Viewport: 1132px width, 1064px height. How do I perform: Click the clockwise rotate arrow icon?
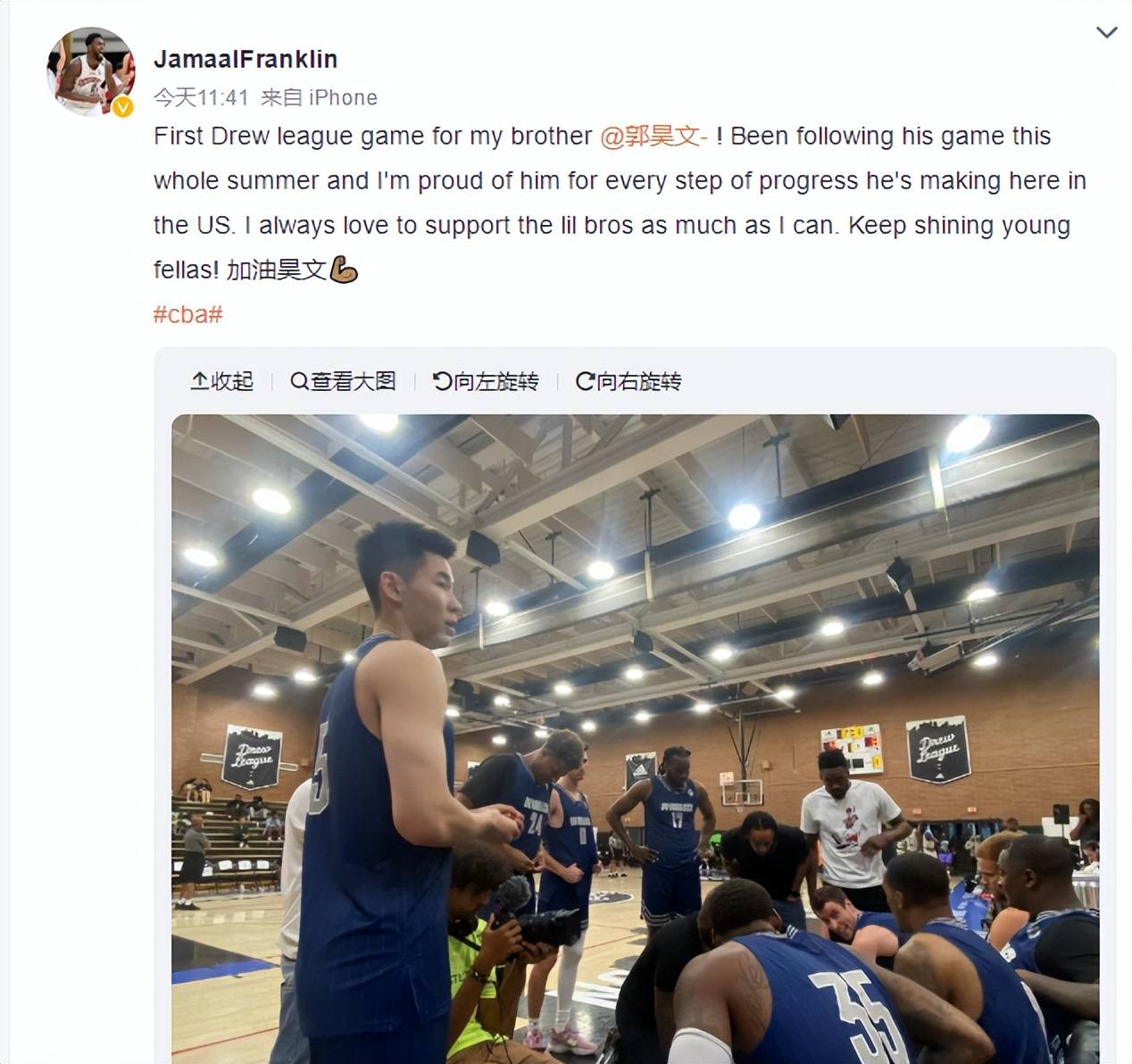(585, 381)
